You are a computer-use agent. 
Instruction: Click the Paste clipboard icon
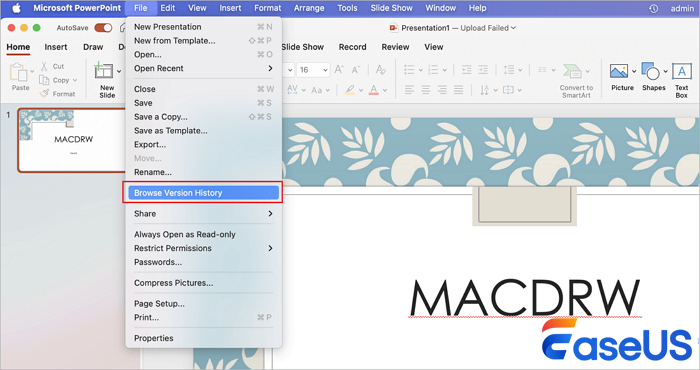18,71
